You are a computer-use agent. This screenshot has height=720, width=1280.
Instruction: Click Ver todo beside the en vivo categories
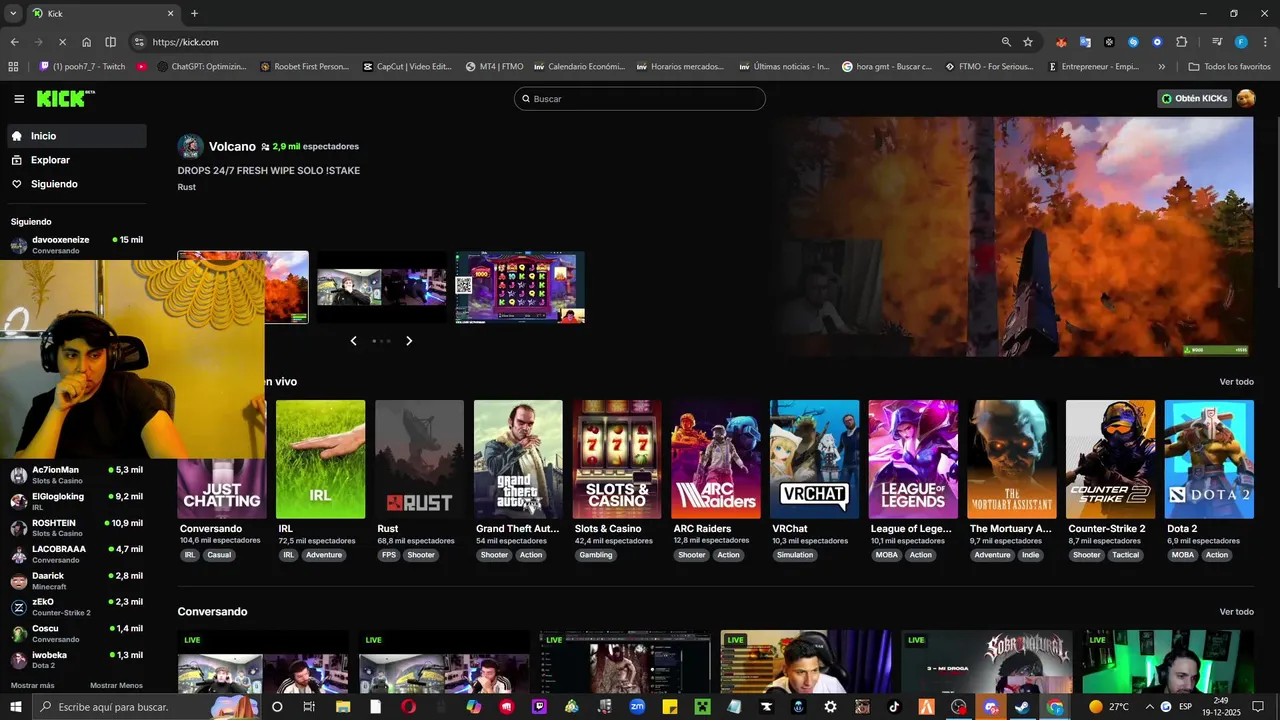pyautogui.click(x=1236, y=382)
